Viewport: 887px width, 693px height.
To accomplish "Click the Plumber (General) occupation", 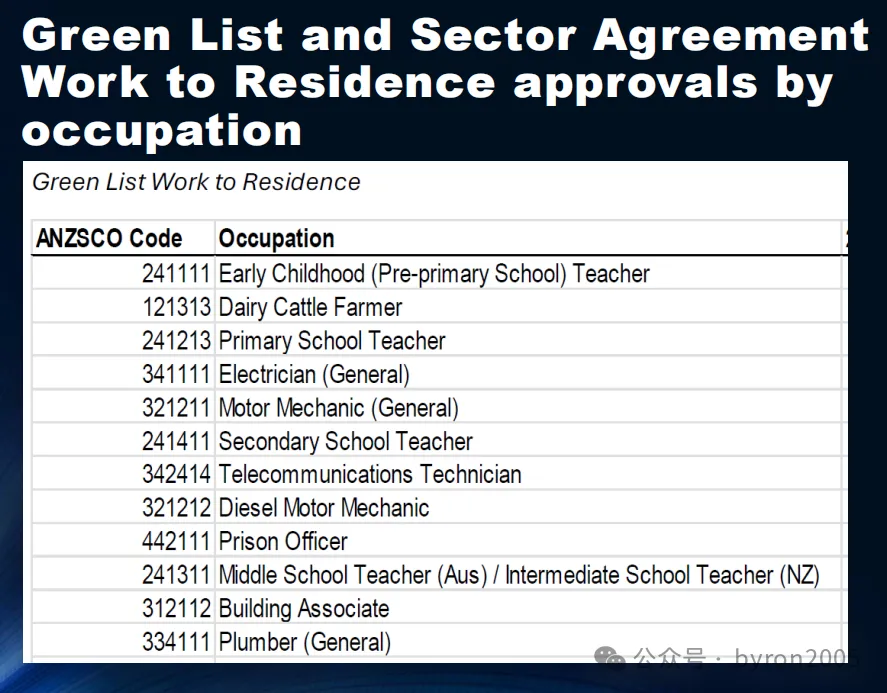I will pyautogui.click(x=304, y=642).
